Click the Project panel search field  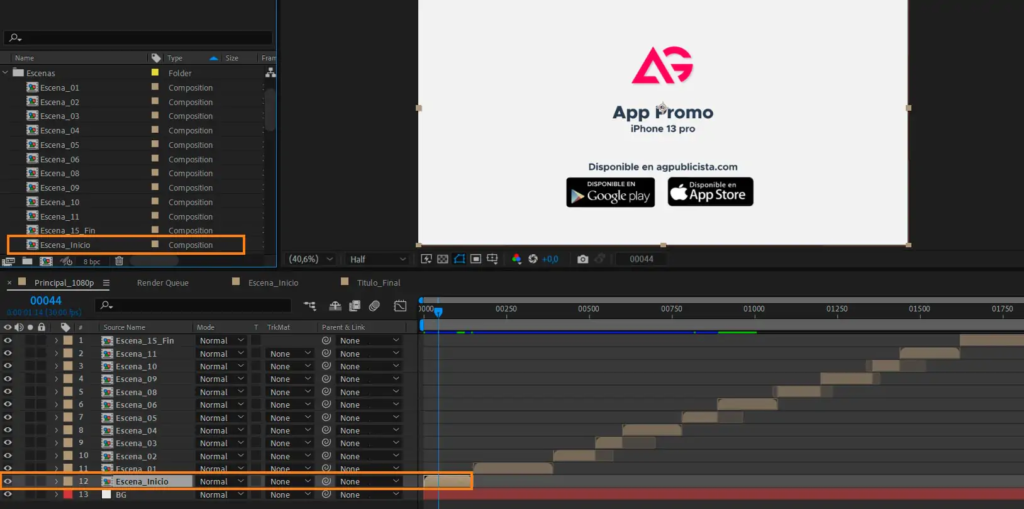tap(138, 38)
